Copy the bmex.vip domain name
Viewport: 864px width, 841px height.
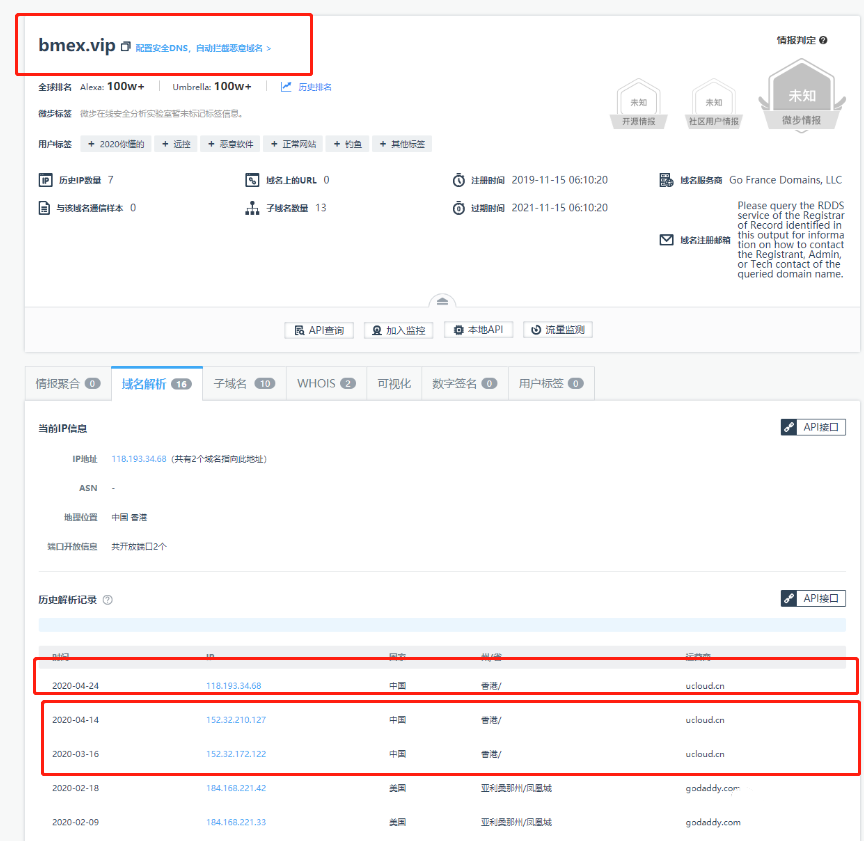coord(125,47)
